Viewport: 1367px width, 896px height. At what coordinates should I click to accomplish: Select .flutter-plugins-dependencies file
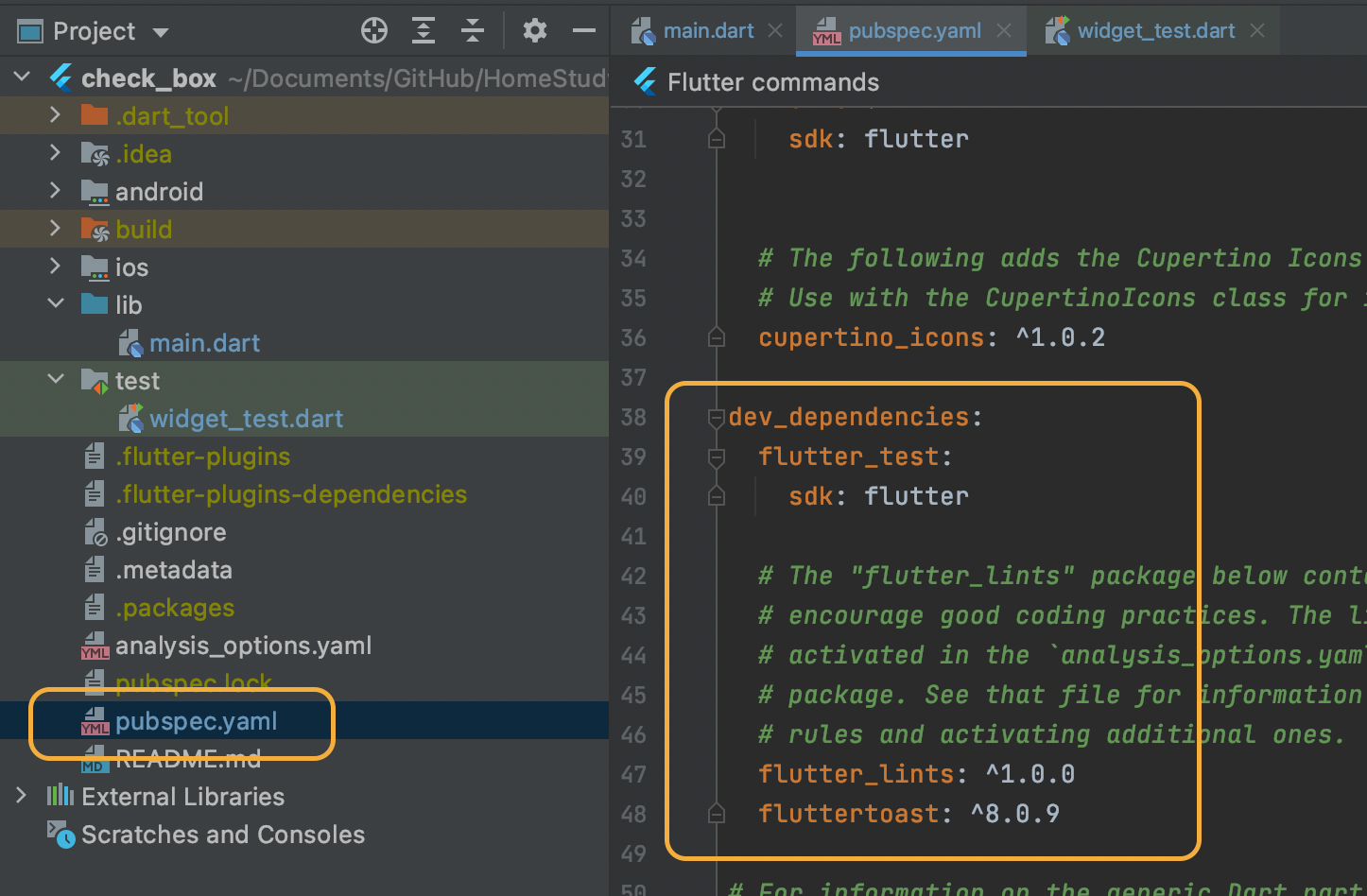pos(291,494)
